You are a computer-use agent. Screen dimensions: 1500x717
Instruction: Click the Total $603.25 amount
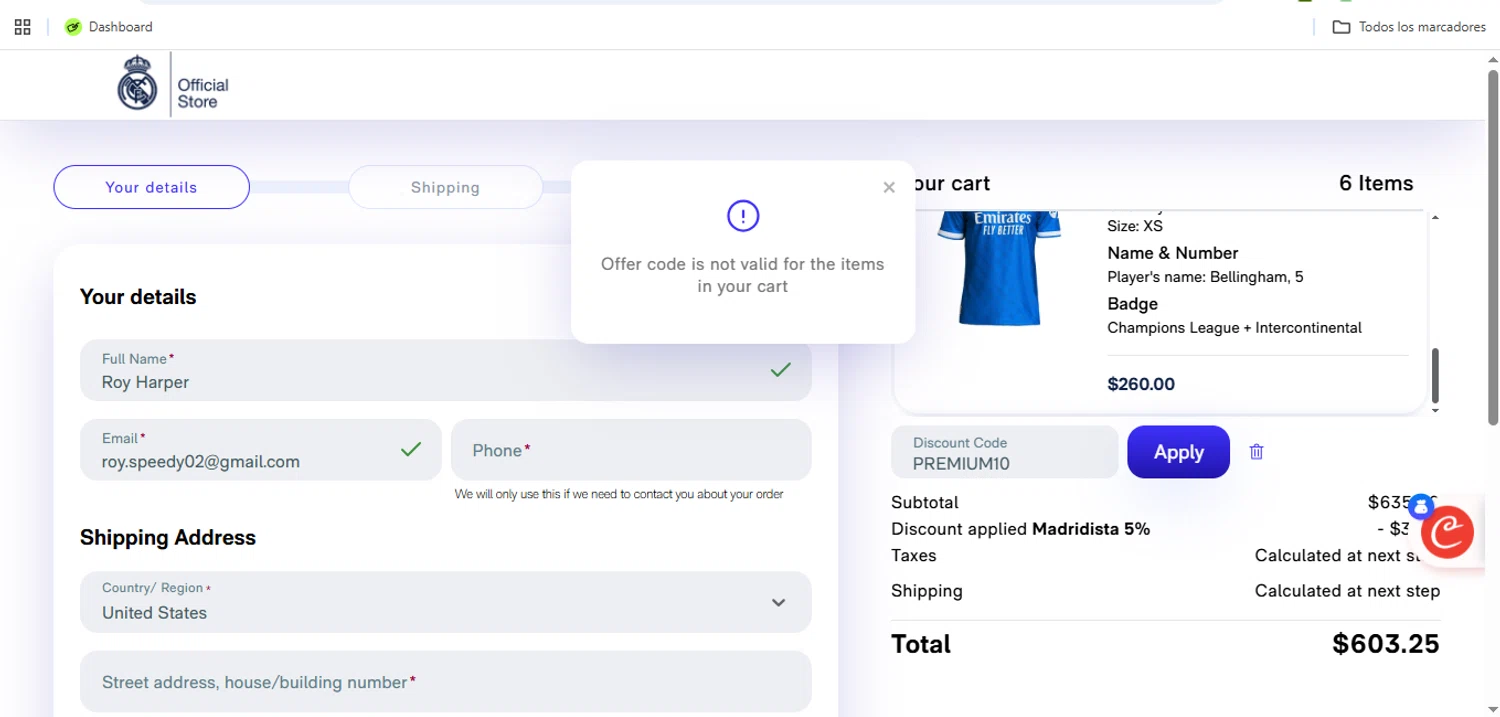(1385, 644)
